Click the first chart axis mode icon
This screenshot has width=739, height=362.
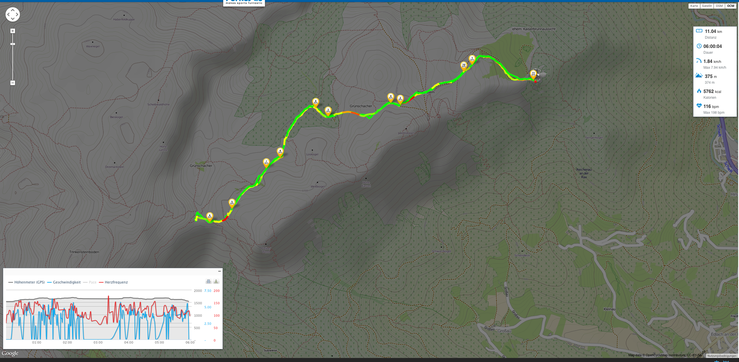(x=208, y=281)
